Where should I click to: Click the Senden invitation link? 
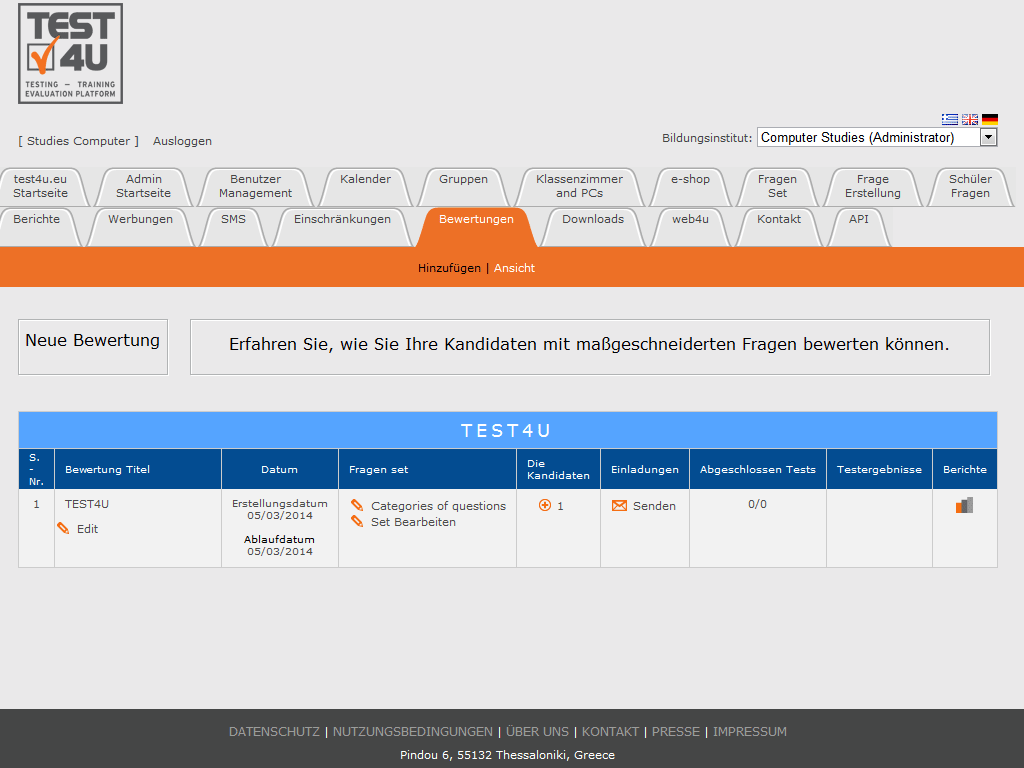pyautogui.click(x=654, y=506)
